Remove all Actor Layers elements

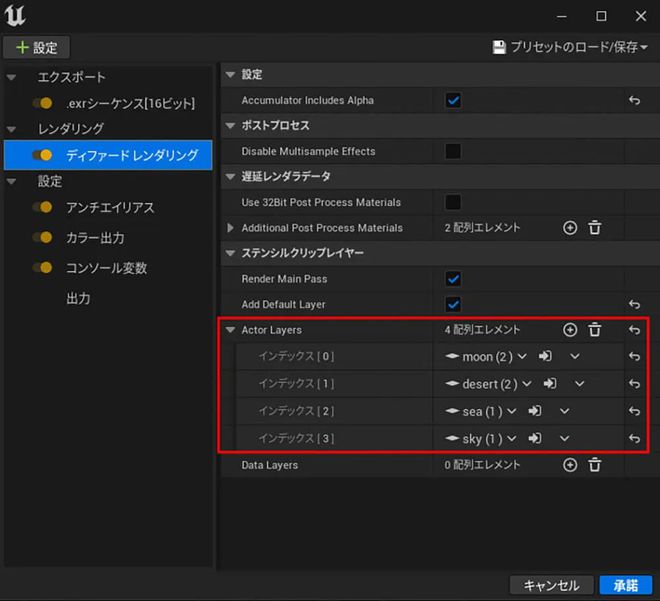594,330
